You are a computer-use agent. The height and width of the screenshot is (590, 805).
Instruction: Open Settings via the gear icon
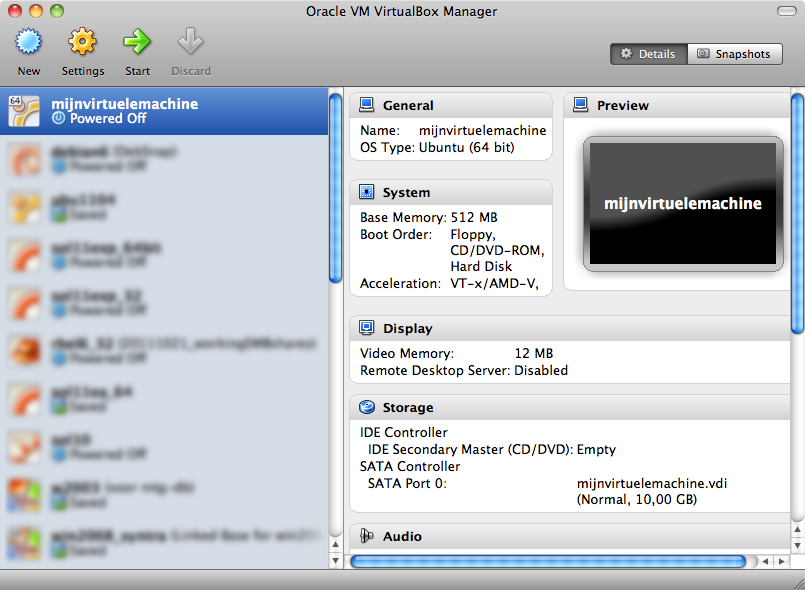click(x=82, y=42)
